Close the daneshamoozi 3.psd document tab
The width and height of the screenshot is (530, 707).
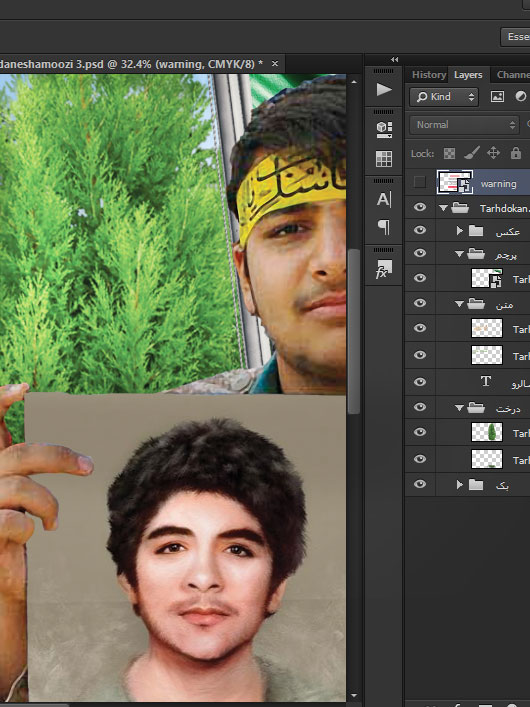coord(275,64)
